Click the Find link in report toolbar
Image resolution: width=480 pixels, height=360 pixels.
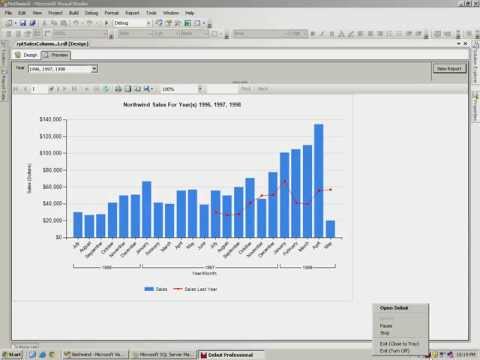(246, 89)
